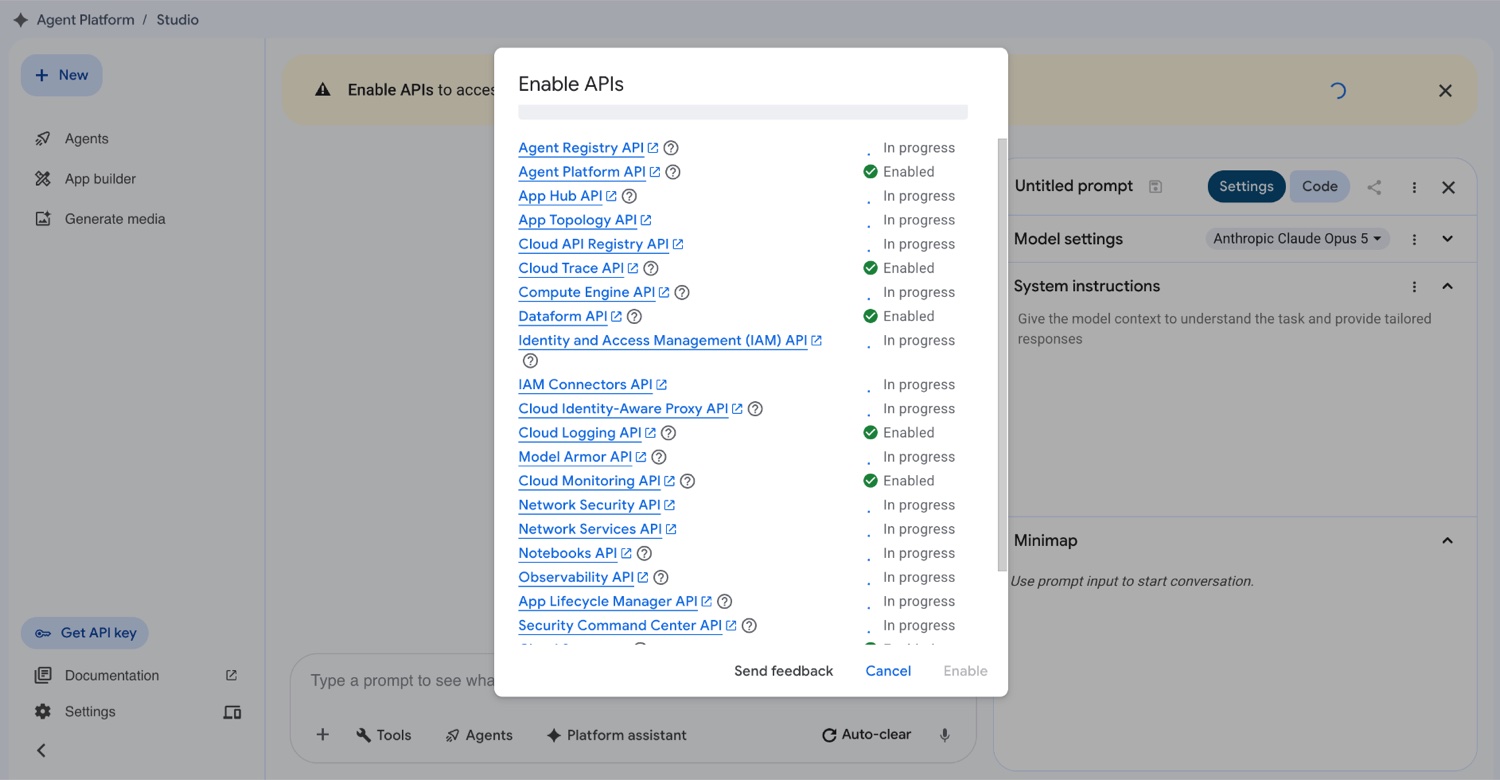Open App builder from the sidebar
The width and height of the screenshot is (1500, 780).
coord(100,179)
